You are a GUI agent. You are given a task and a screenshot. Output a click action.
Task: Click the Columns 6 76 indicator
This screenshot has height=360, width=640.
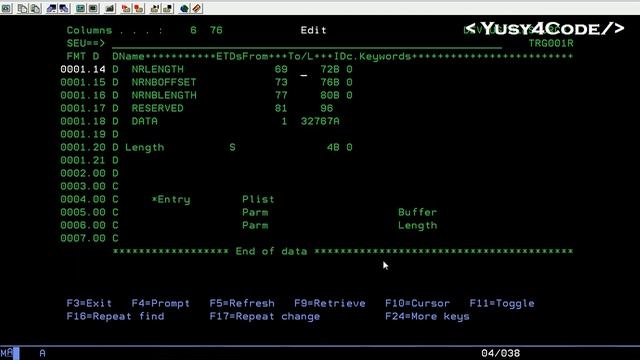(144, 30)
